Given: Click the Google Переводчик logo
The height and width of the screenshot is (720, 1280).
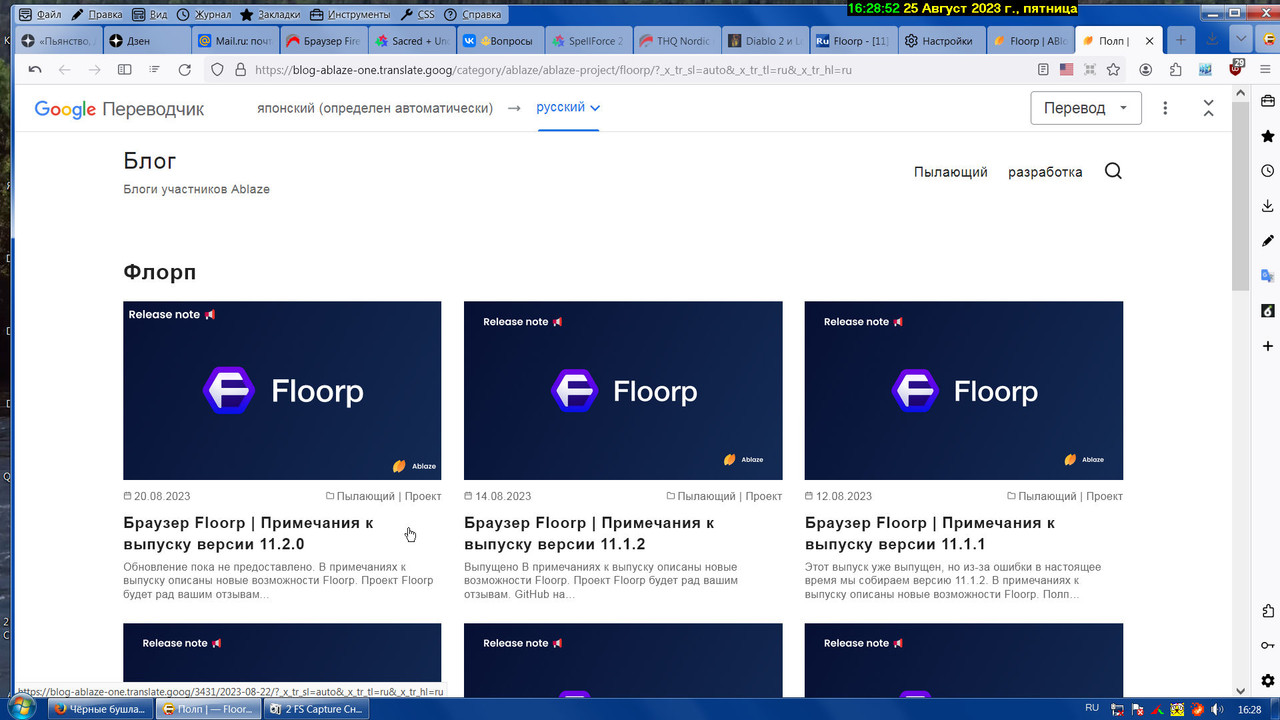Looking at the screenshot, I should [x=119, y=109].
